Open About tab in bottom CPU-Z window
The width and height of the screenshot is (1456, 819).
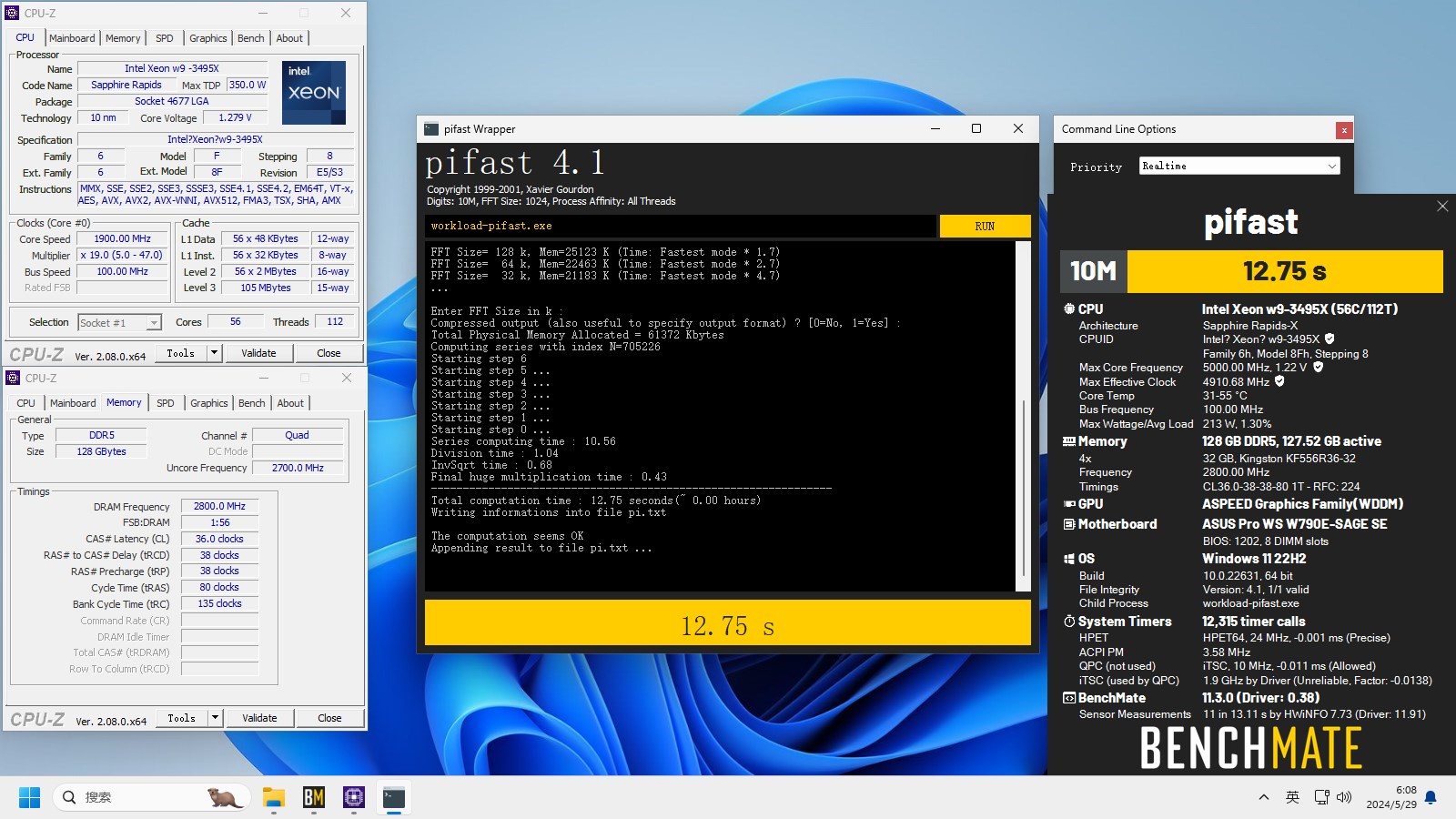pyautogui.click(x=290, y=403)
